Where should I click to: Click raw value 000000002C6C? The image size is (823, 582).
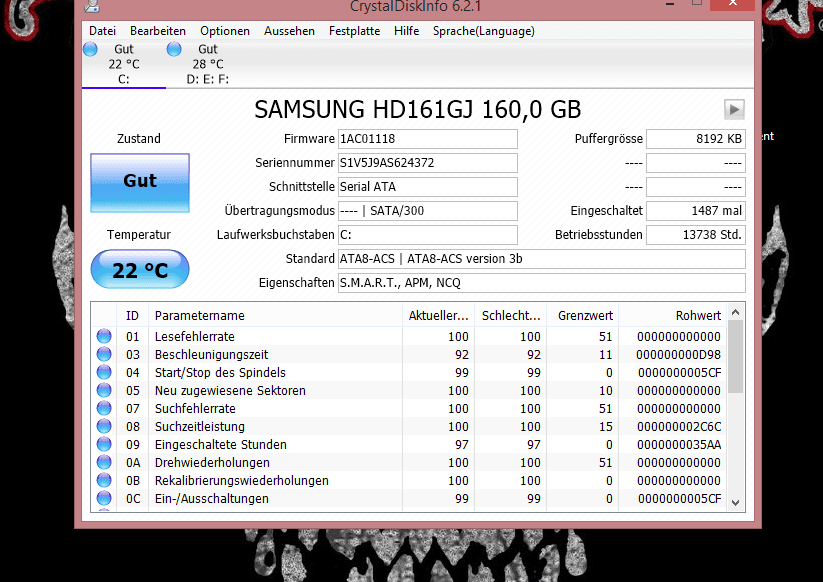tap(679, 427)
